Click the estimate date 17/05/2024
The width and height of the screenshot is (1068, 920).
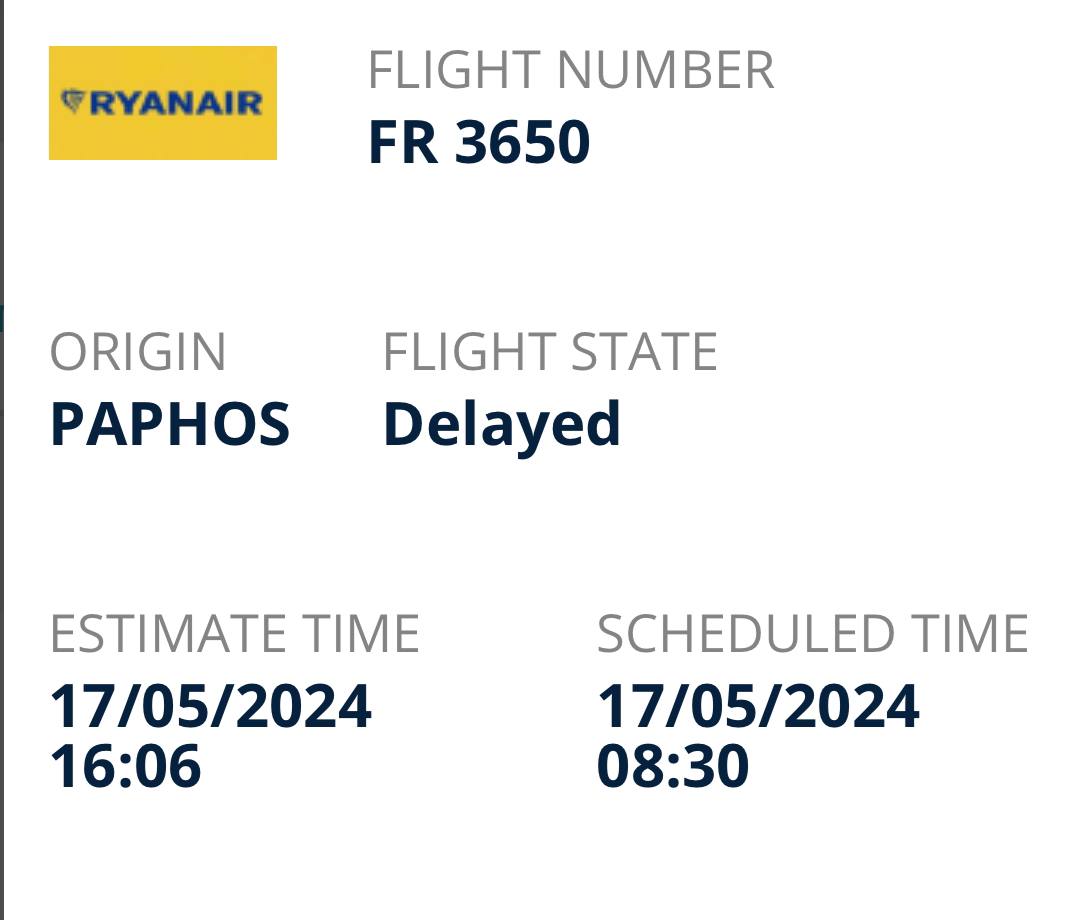pos(210,706)
